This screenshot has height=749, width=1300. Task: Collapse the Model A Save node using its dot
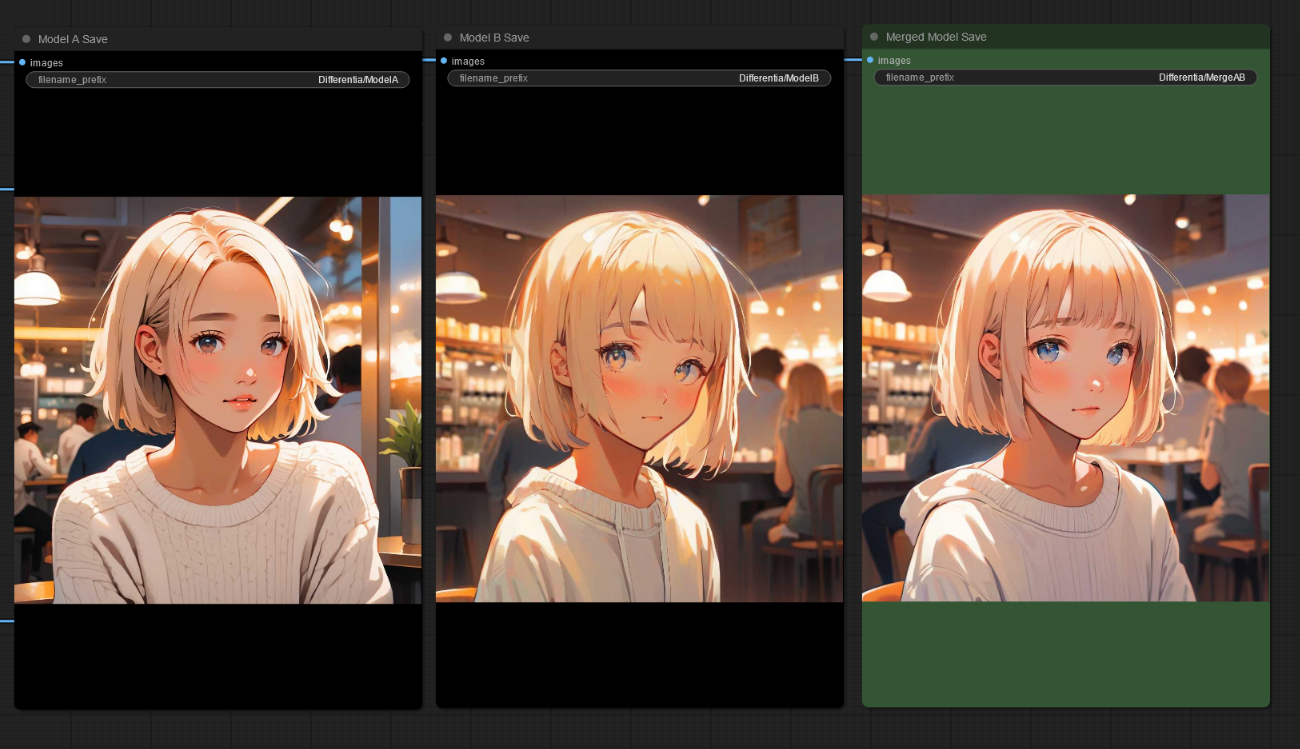26,39
